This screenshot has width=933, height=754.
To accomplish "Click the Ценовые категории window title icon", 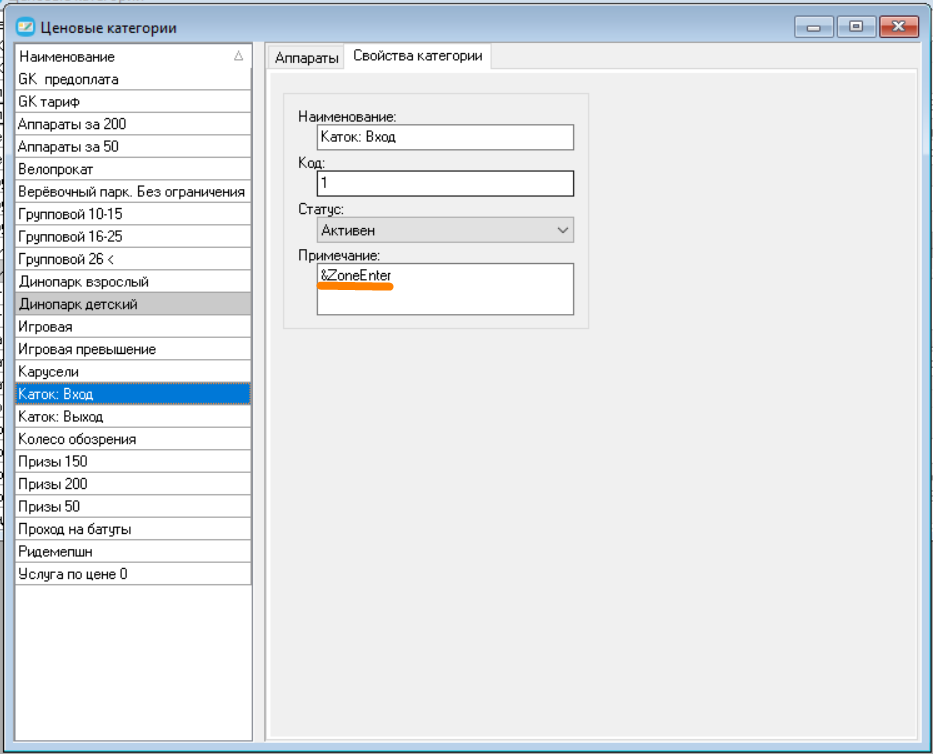I will click(x=26, y=27).
